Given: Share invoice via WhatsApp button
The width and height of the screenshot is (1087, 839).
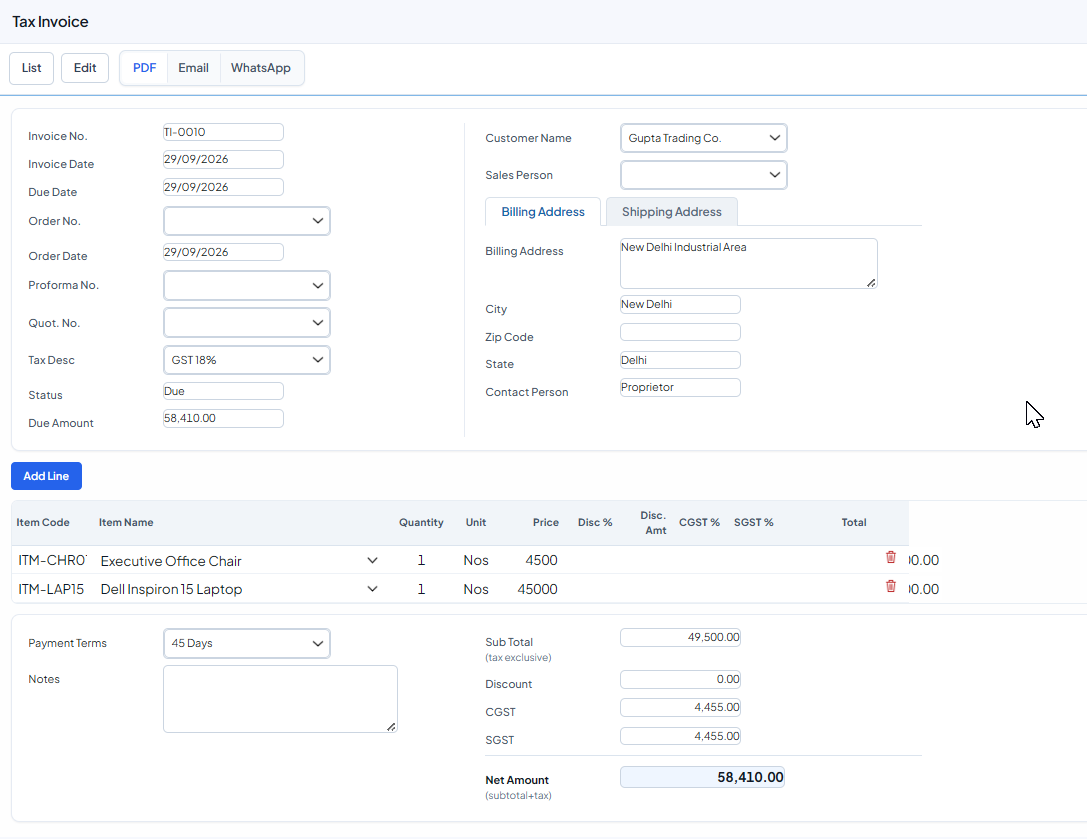Looking at the screenshot, I should click(x=261, y=68).
